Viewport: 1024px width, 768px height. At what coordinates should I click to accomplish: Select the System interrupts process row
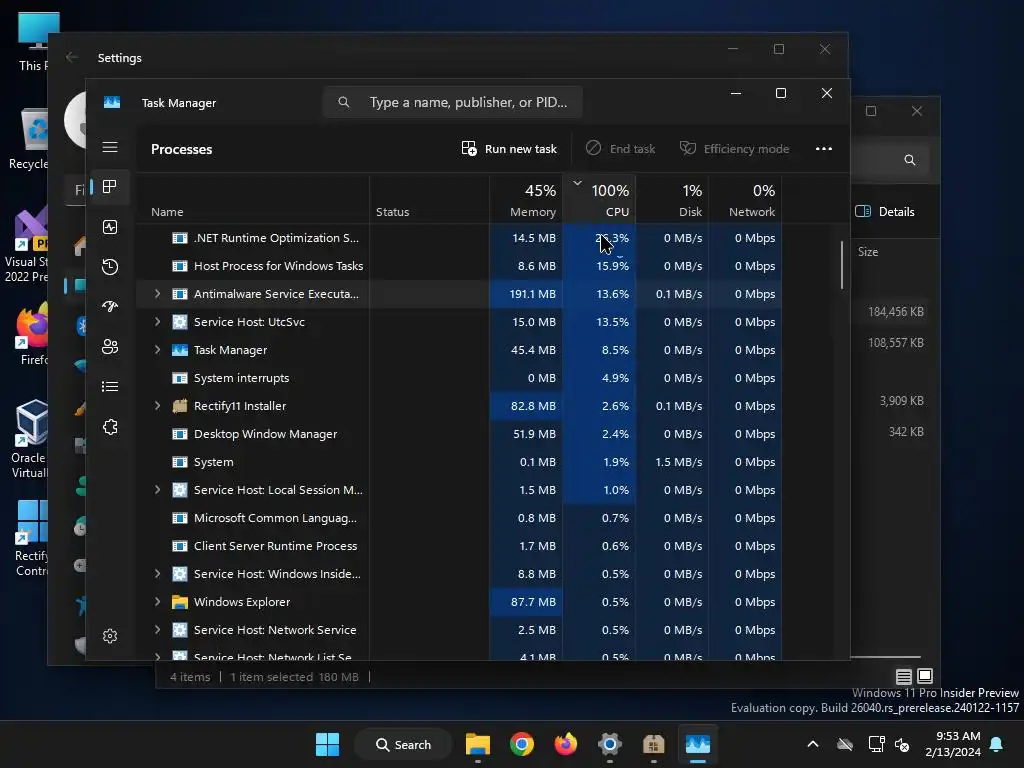(x=459, y=378)
